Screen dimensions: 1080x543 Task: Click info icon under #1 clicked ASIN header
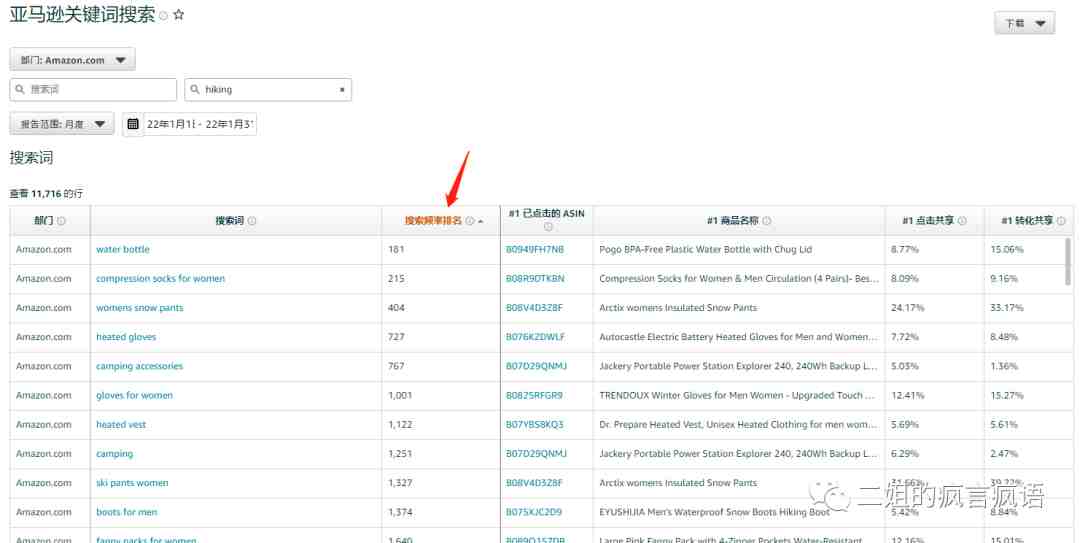tap(548, 227)
